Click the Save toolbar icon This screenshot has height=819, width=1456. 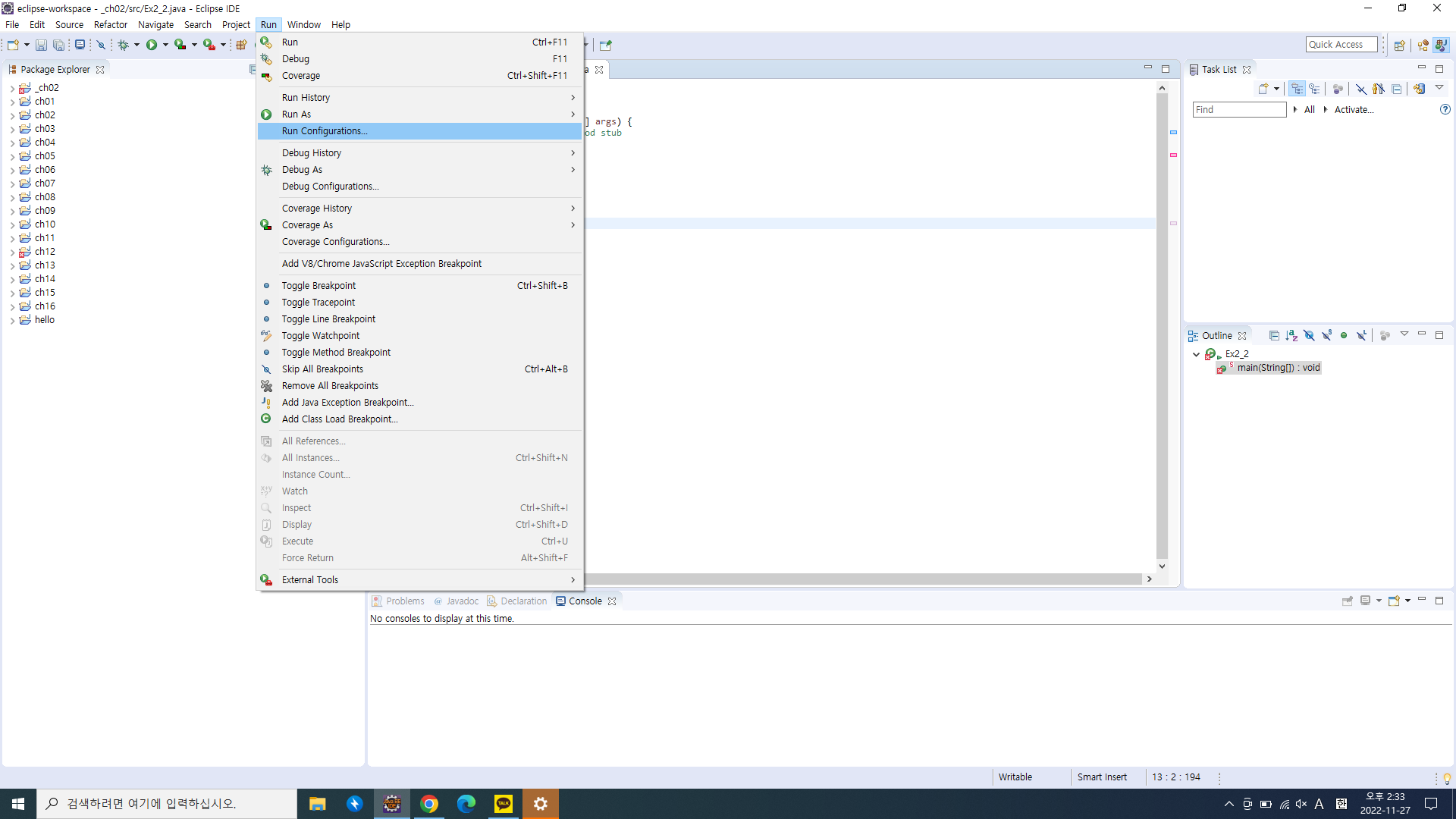[41, 45]
